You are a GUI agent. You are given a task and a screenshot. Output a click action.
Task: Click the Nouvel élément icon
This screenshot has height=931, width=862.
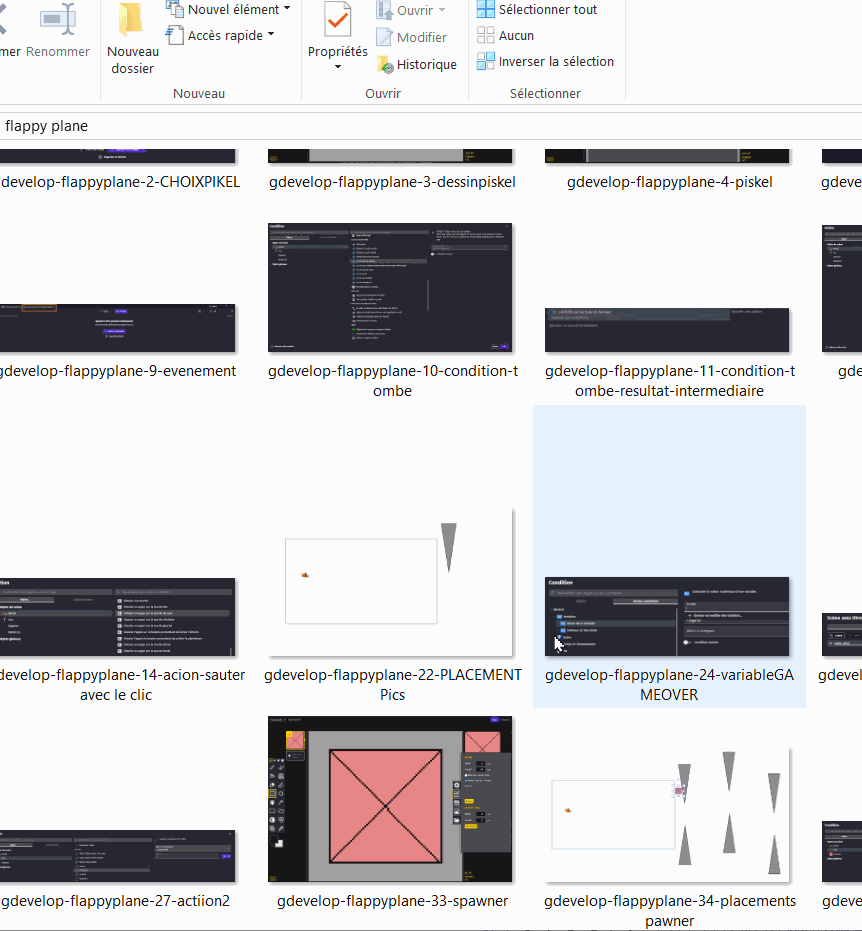click(175, 9)
